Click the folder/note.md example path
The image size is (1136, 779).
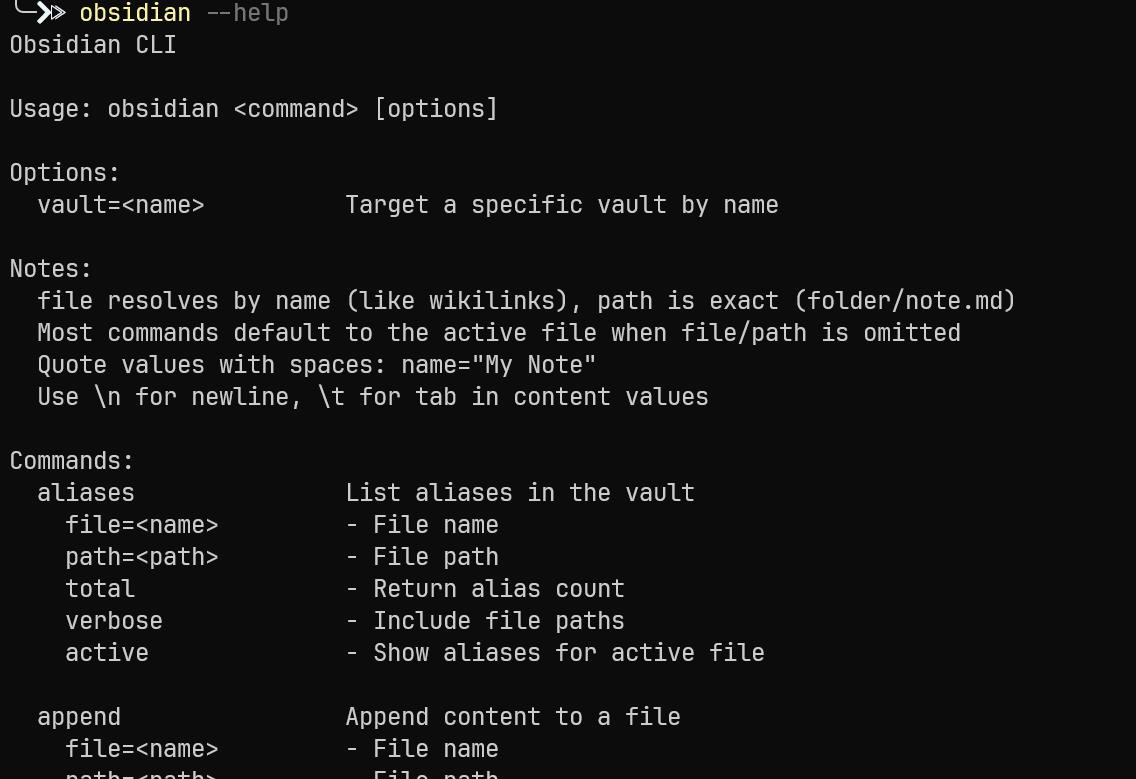tap(911, 301)
